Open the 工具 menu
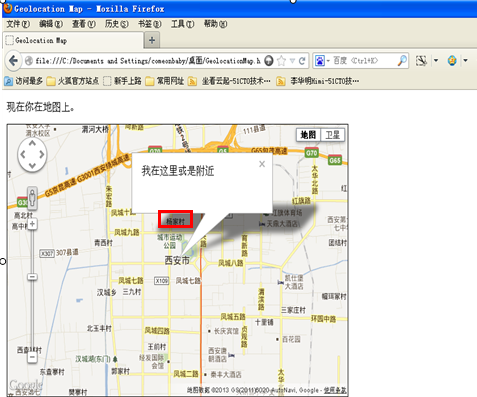The image size is (477, 397). (x=182, y=24)
